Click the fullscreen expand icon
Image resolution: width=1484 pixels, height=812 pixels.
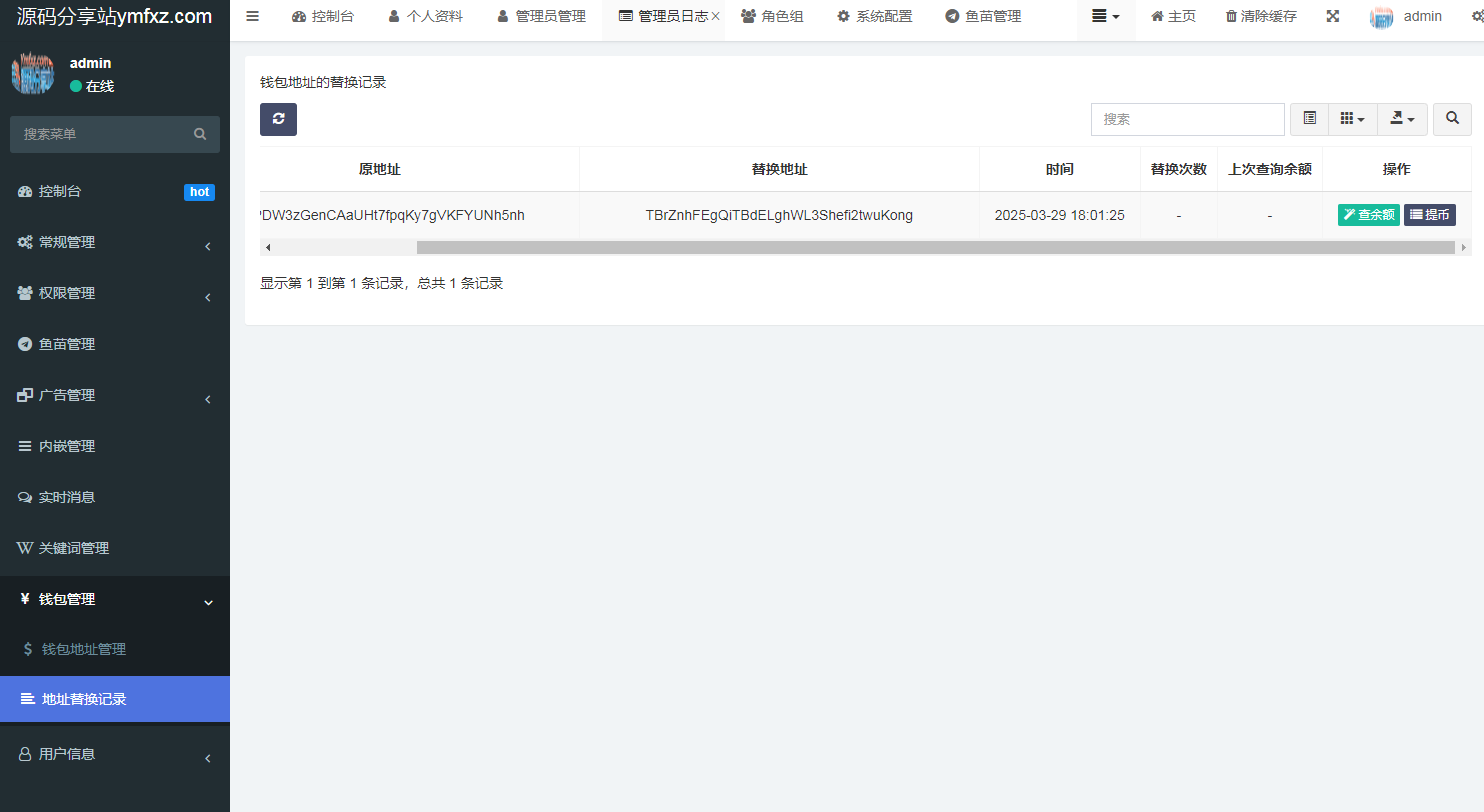pyautogui.click(x=1332, y=17)
